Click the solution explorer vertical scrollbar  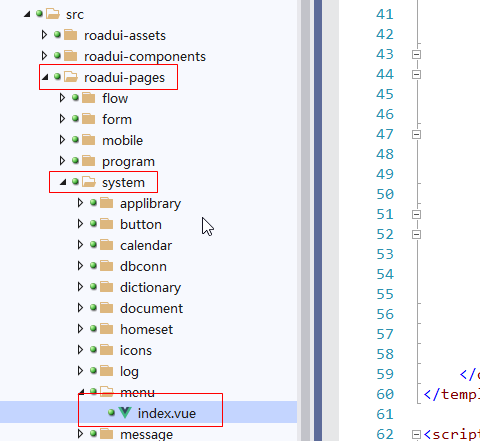[305, 220]
